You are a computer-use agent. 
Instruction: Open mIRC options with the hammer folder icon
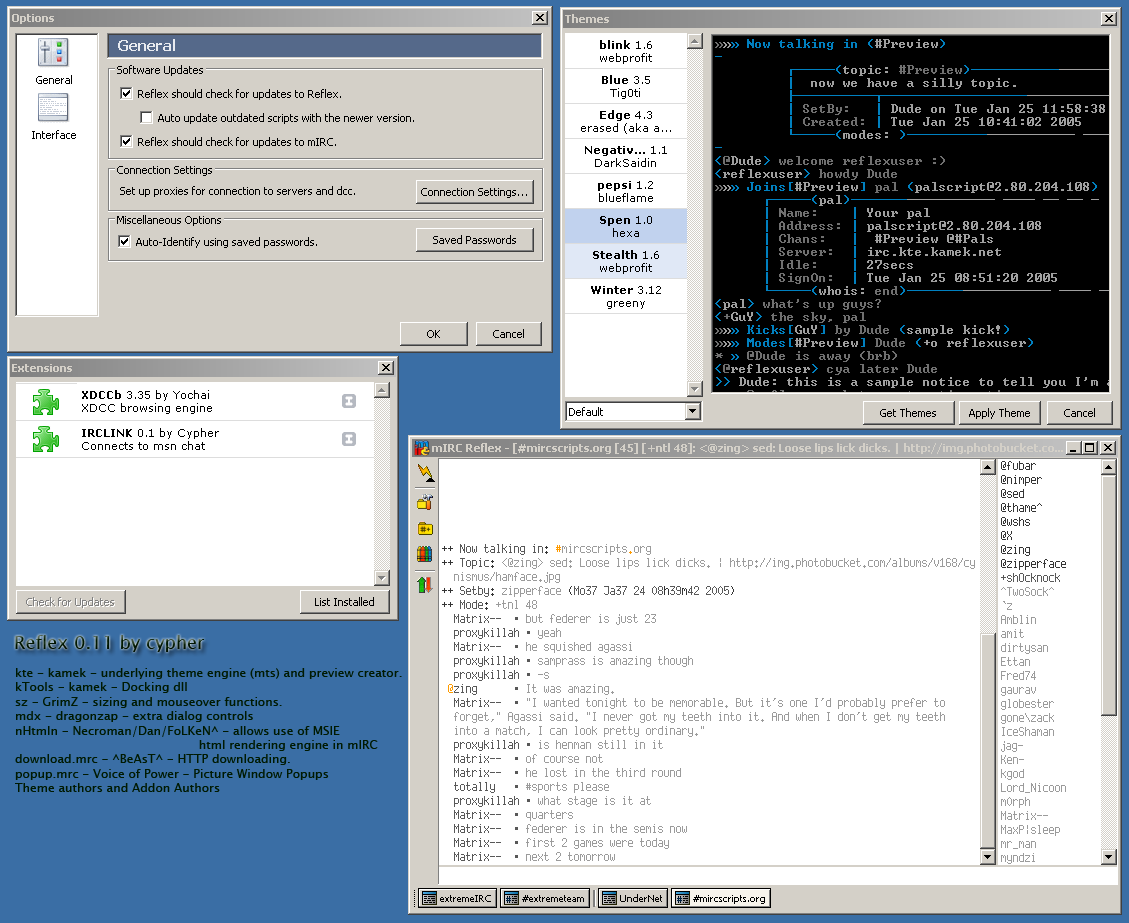[x=426, y=502]
